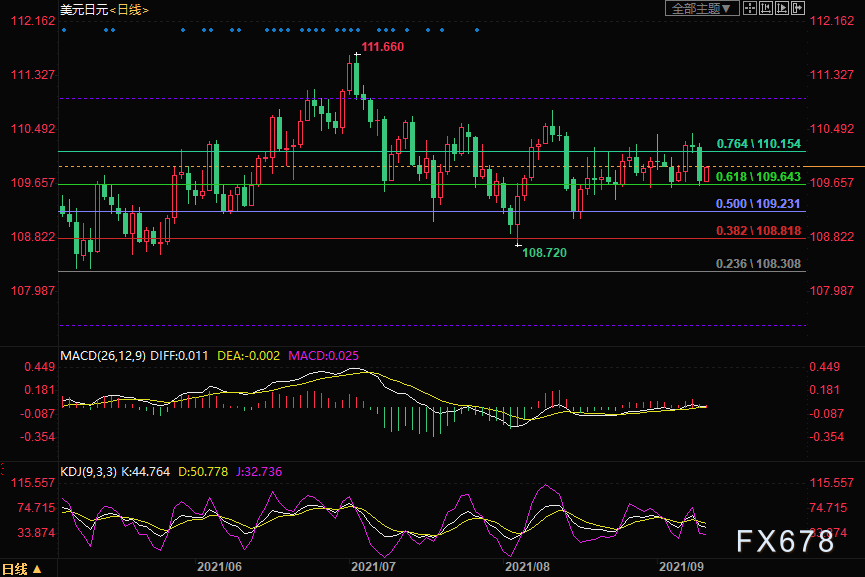Open the 日线 period selector at bottom
This screenshot has width=865, height=577.
(22, 569)
